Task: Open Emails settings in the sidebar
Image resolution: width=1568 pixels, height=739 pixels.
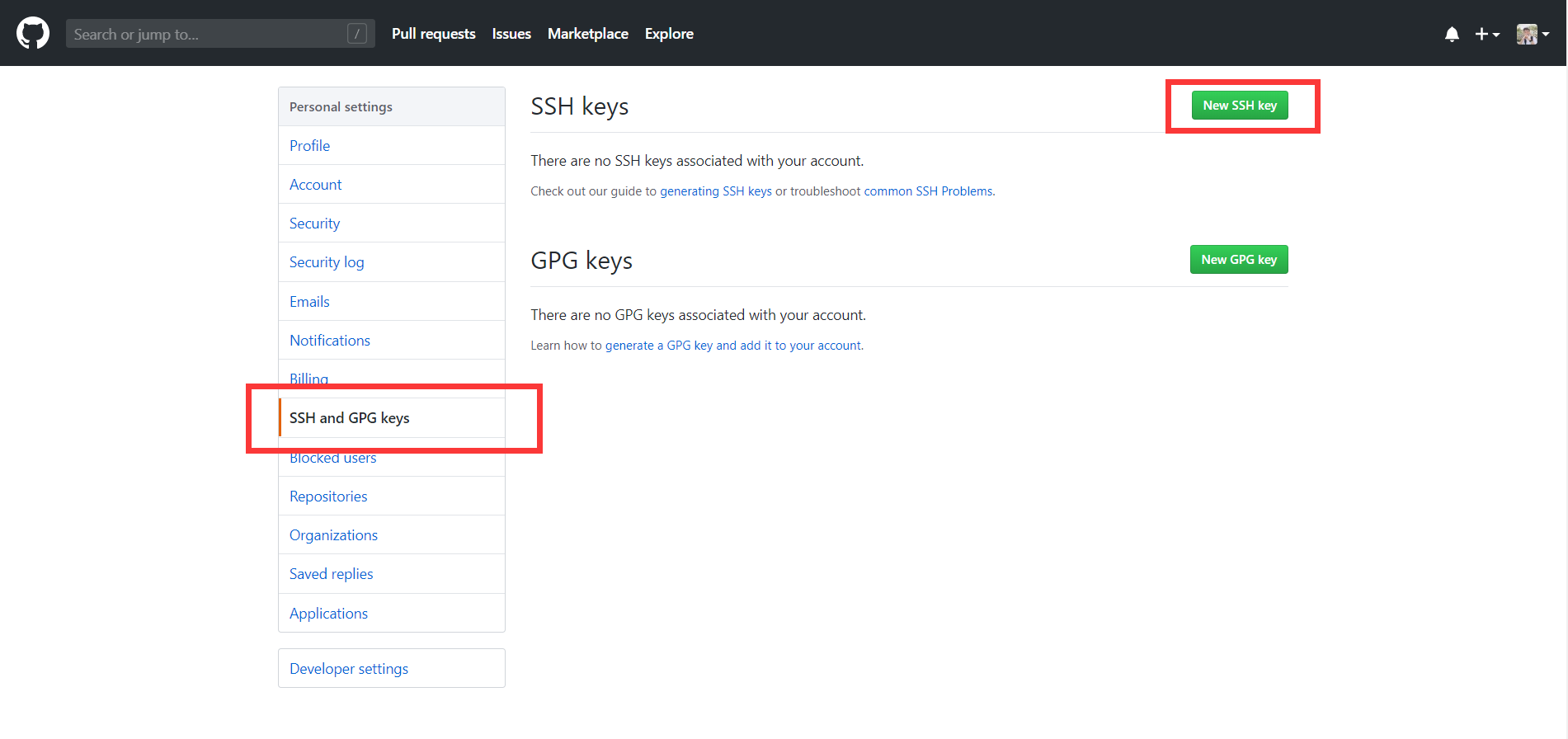Action: [392, 302]
